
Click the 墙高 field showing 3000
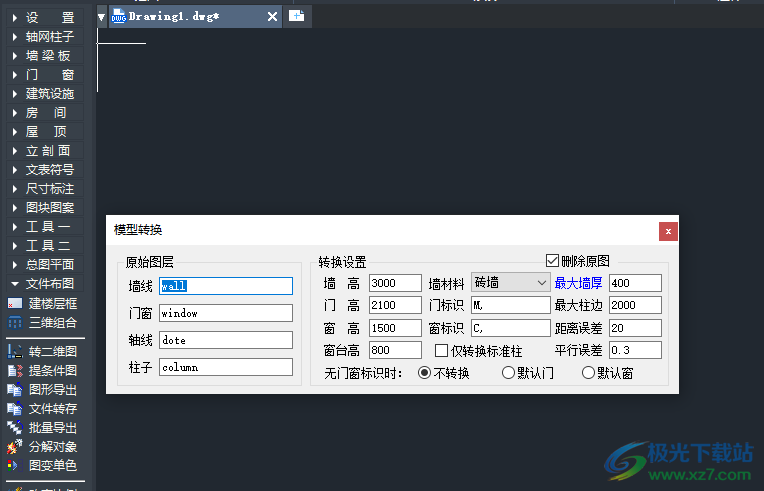(x=395, y=283)
